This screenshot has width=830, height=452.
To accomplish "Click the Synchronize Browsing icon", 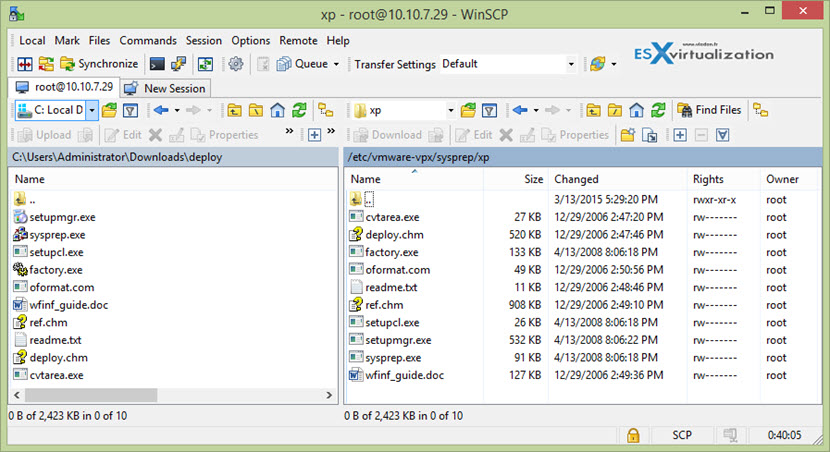I will pyautogui.click(x=46, y=64).
